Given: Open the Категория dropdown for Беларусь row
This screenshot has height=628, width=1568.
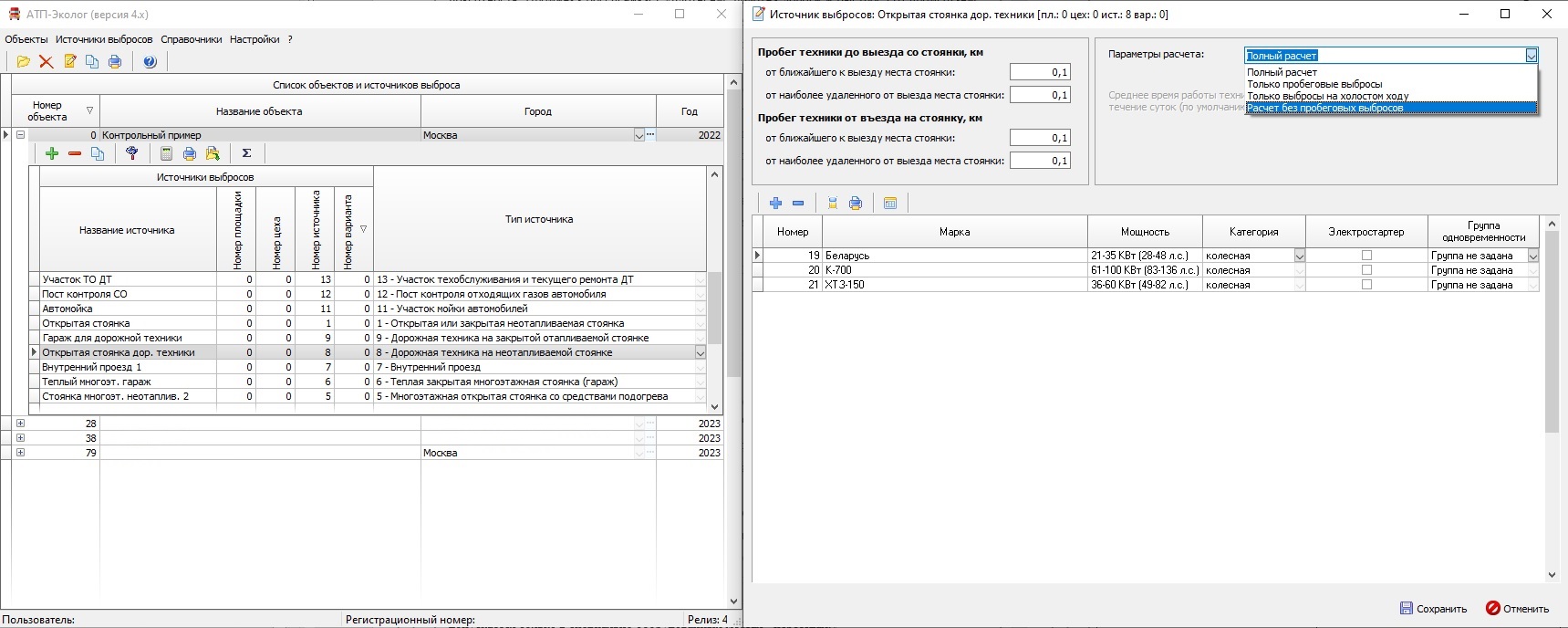Looking at the screenshot, I should 1299,256.
